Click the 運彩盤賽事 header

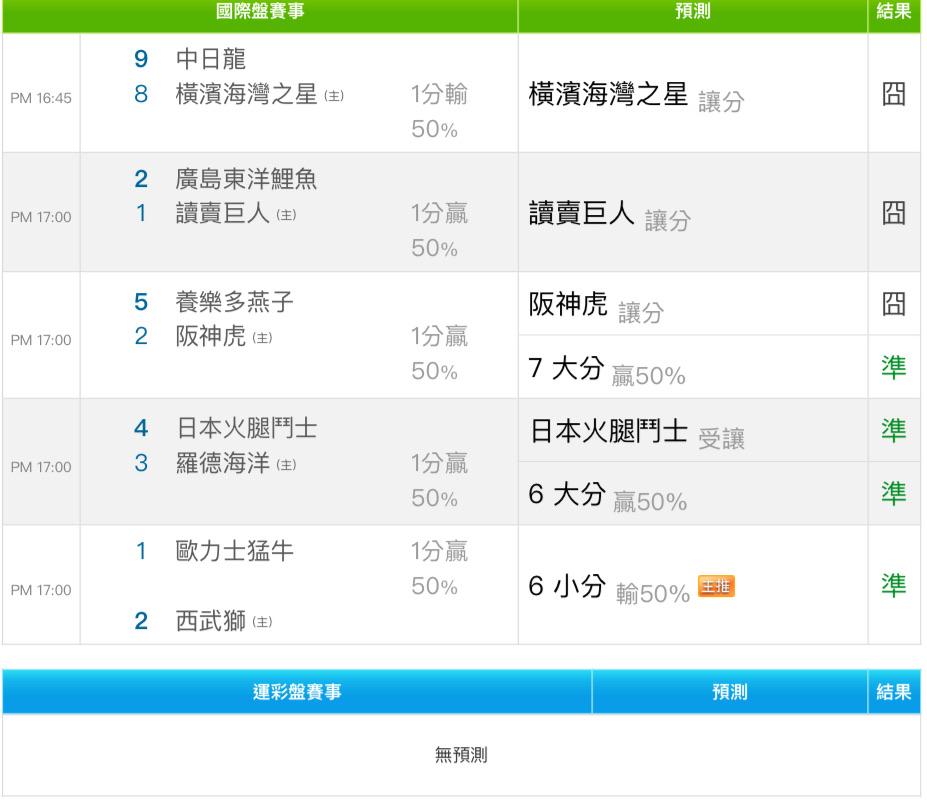(x=296, y=692)
